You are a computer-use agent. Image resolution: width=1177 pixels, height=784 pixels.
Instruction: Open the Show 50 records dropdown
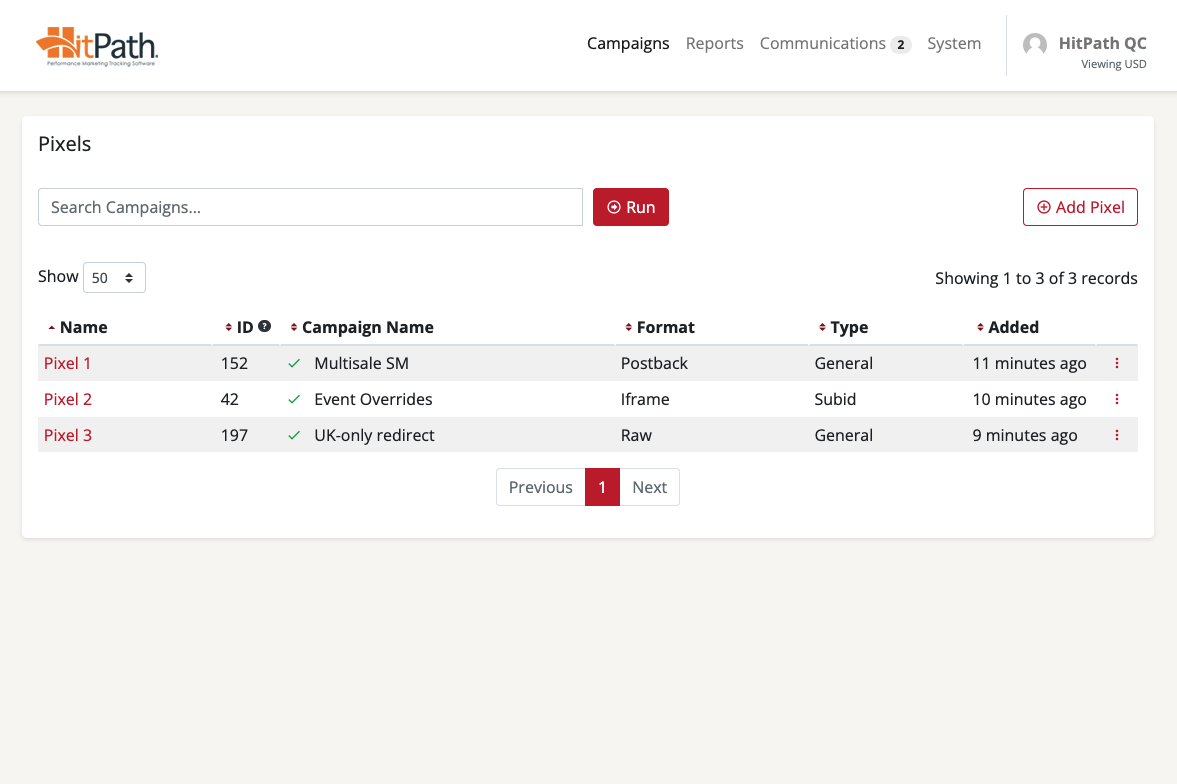[114, 278]
